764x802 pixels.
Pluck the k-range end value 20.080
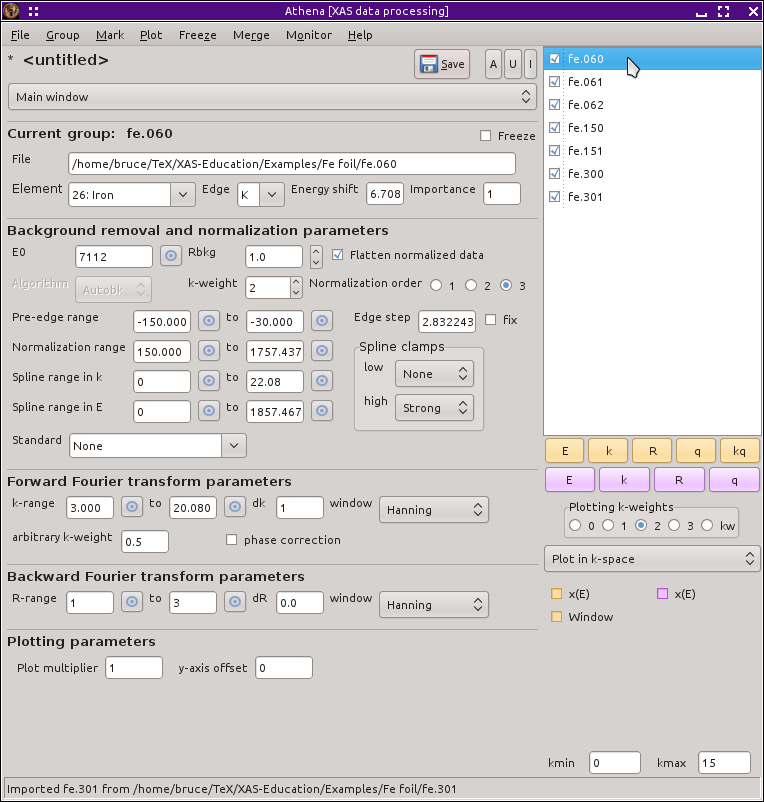(x=235, y=507)
